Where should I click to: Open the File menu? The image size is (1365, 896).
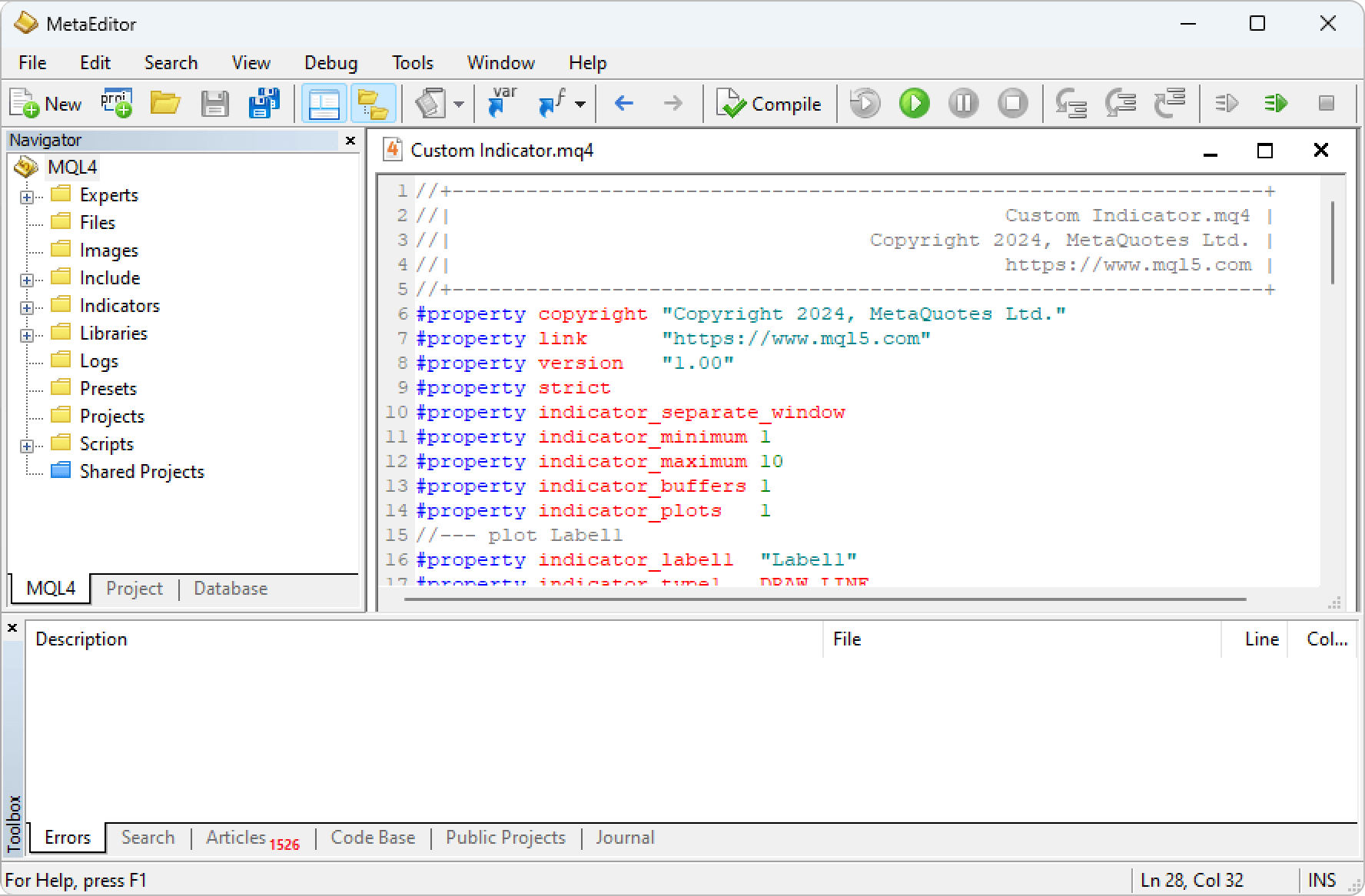pos(32,63)
